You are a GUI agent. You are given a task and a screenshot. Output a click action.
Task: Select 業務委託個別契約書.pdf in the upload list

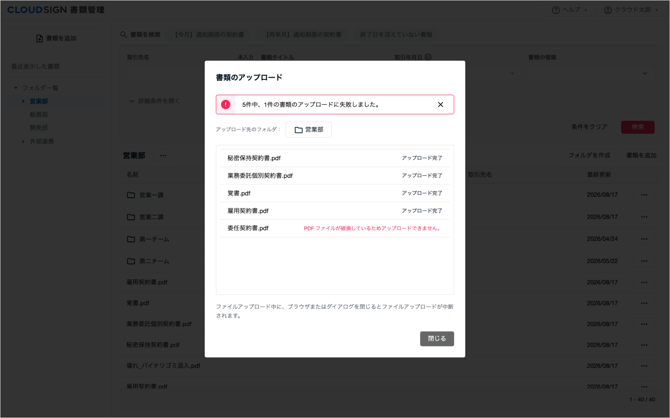260,175
